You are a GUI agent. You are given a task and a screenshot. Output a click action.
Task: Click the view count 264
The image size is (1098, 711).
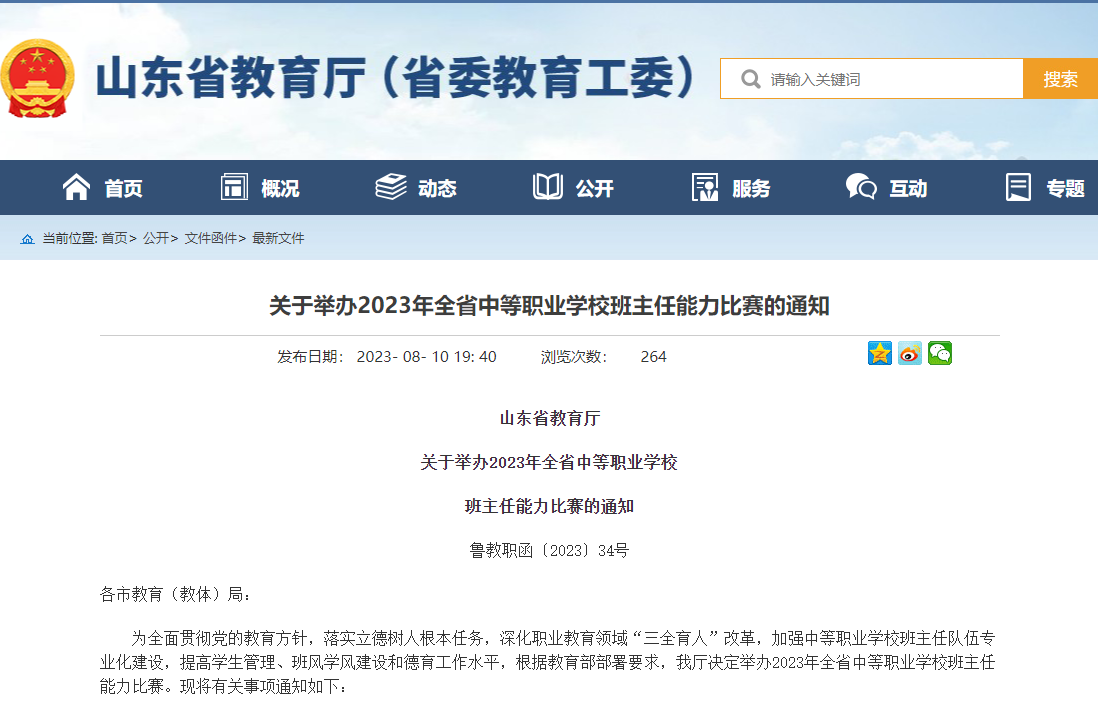click(653, 357)
